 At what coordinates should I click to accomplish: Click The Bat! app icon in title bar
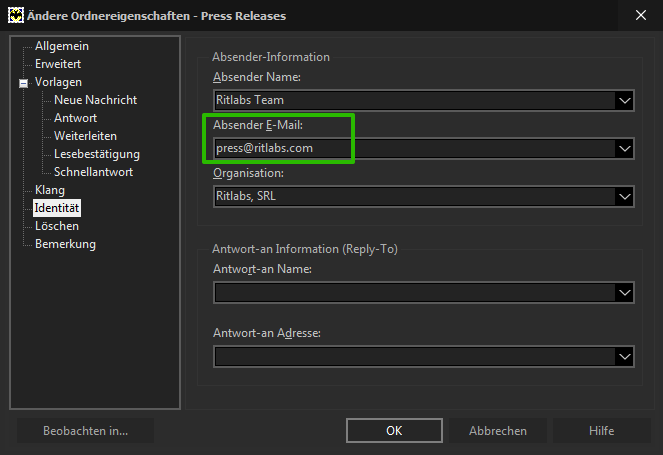coord(16,16)
